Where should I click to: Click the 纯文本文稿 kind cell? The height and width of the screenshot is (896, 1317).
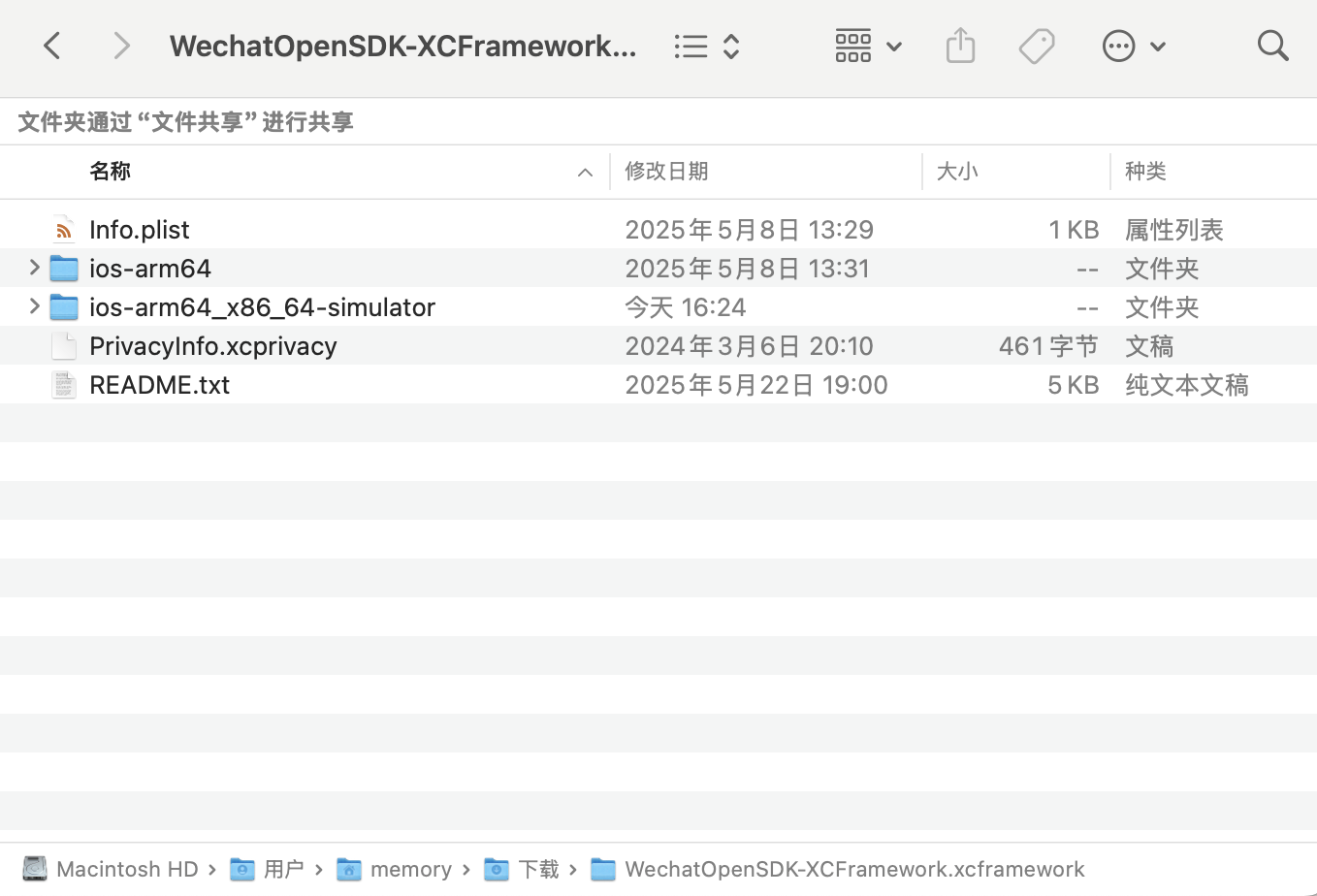pyautogui.click(x=1187, y=385)
